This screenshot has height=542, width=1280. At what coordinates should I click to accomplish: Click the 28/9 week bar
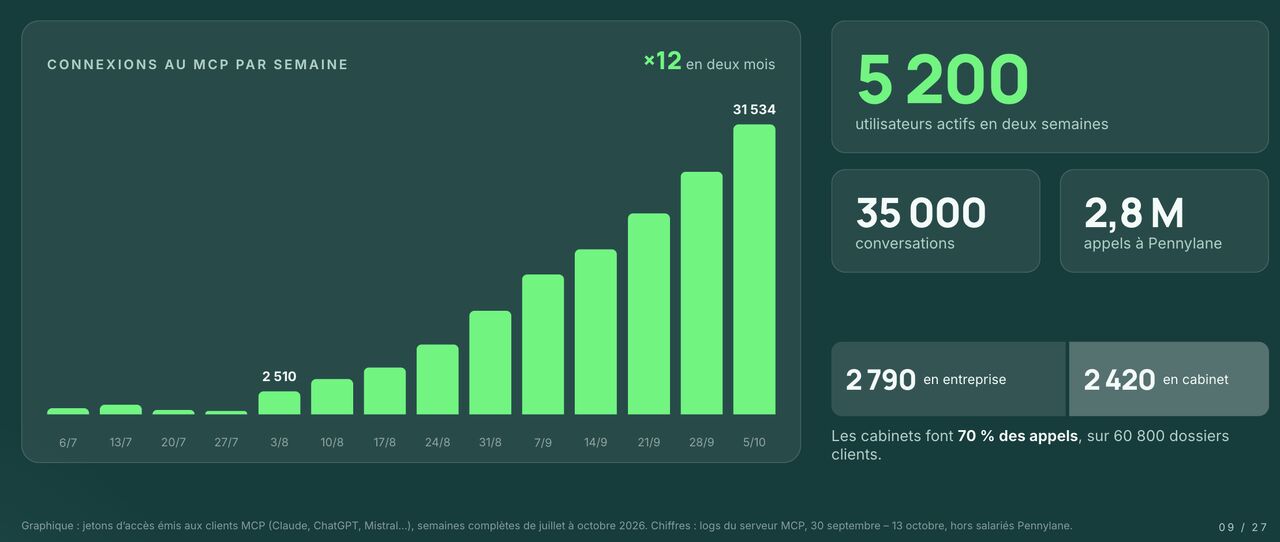702,293
